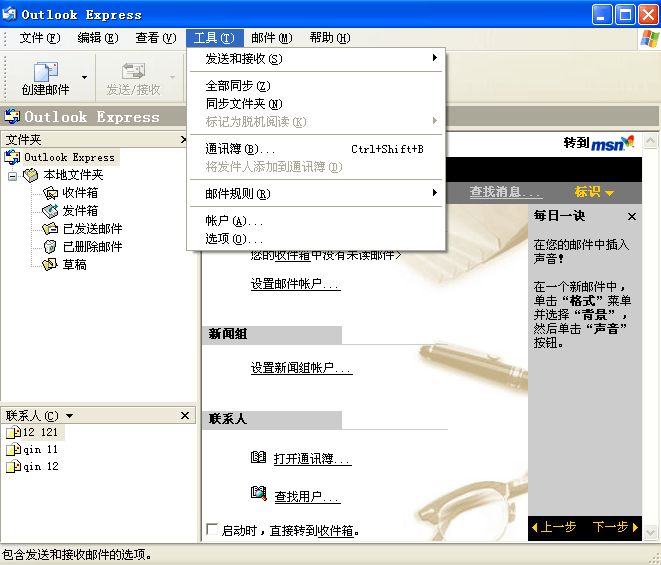Image resolution: width=661 pixels, height=565 pixels.
Task: Go to previous tip with 上一步
Action: (554, 527)
